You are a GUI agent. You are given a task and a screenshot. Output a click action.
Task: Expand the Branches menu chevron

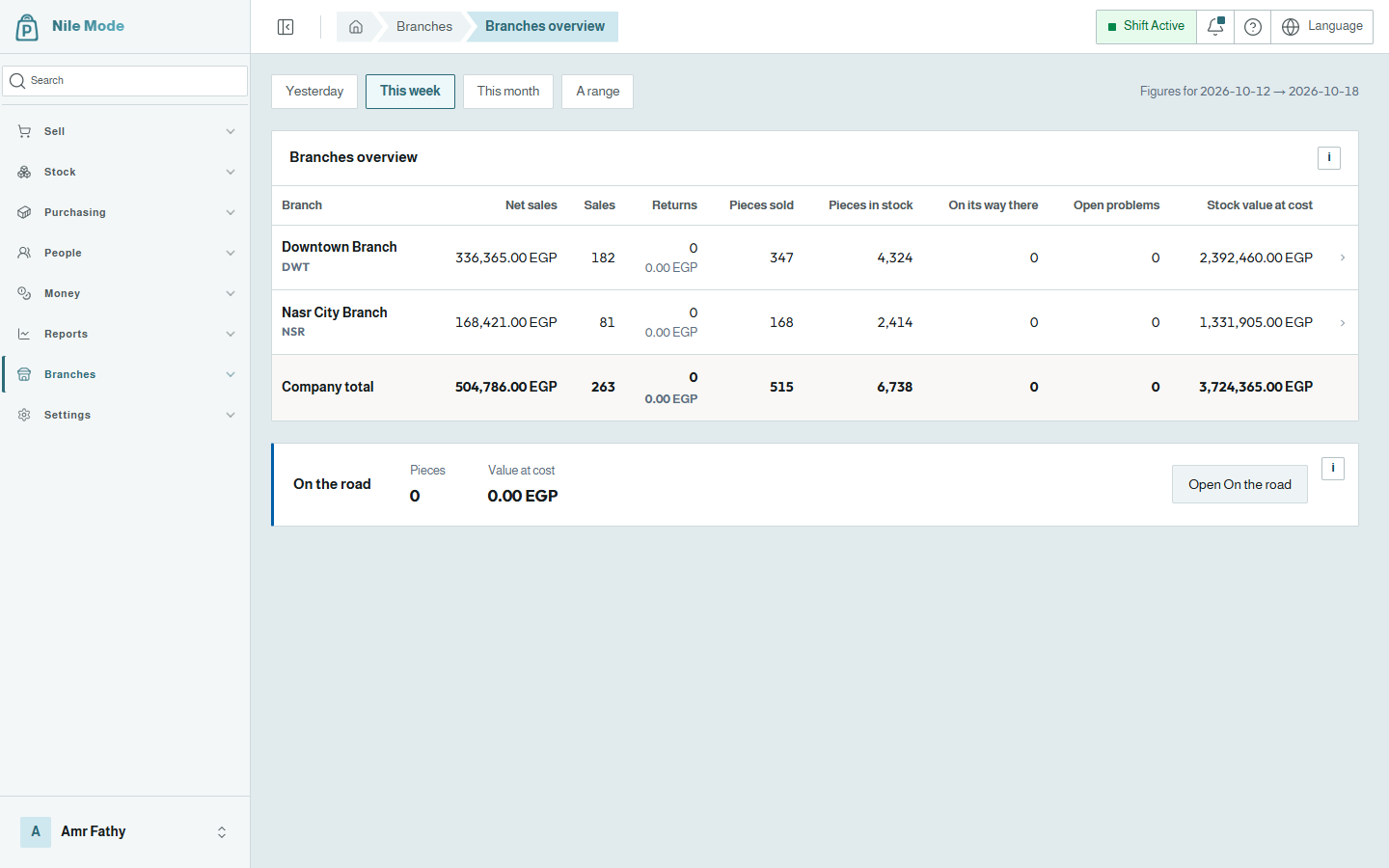tap(231, 374)
